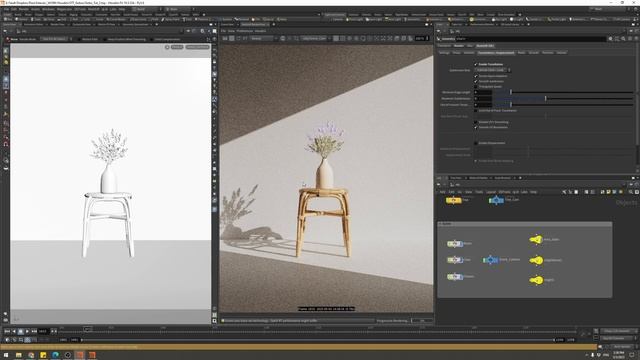
Task: Open the Subdivision Rule dropdown
Action: coord(492,70)
